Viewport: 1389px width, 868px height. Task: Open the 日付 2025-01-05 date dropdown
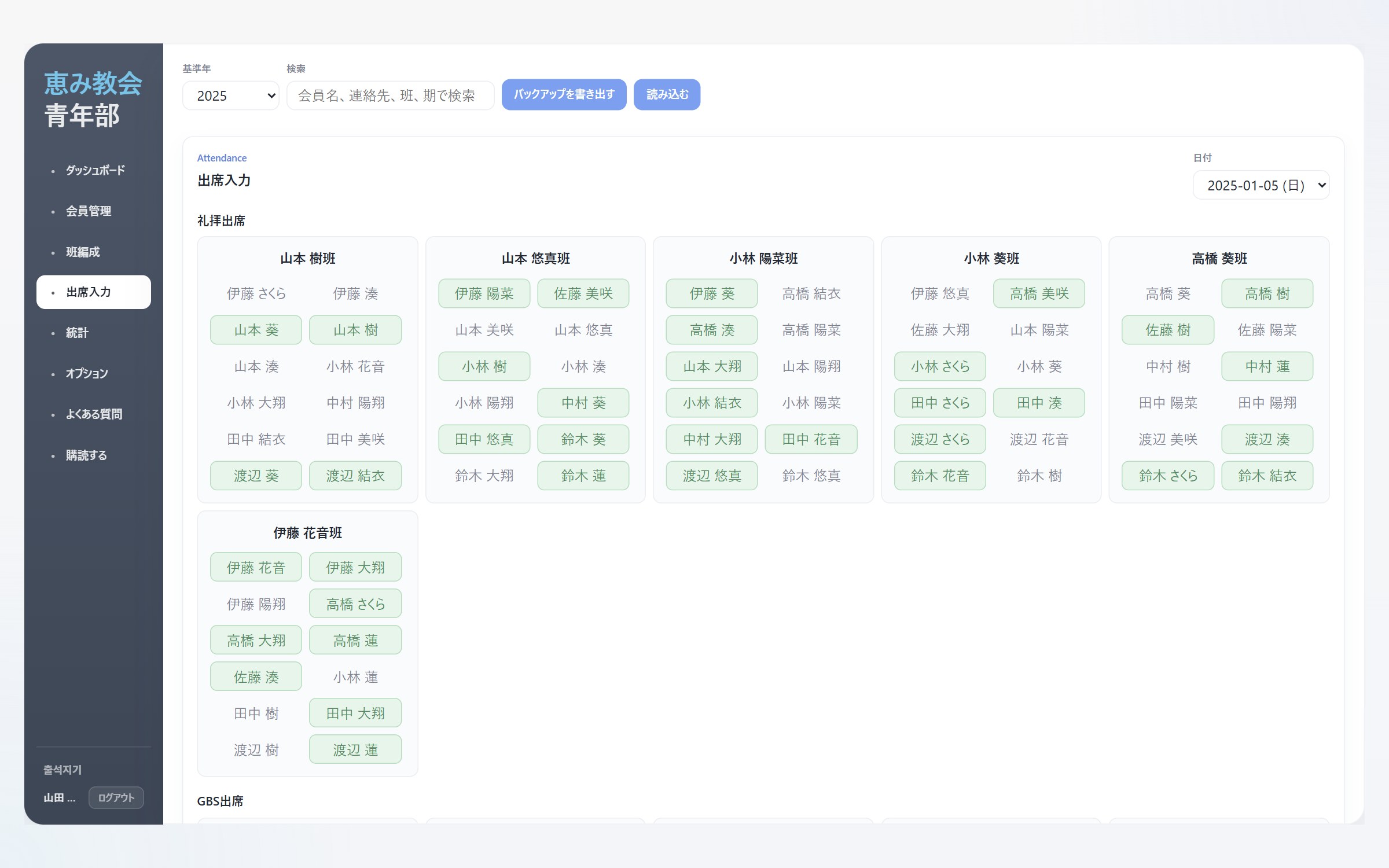click(x=1261, y=185)
